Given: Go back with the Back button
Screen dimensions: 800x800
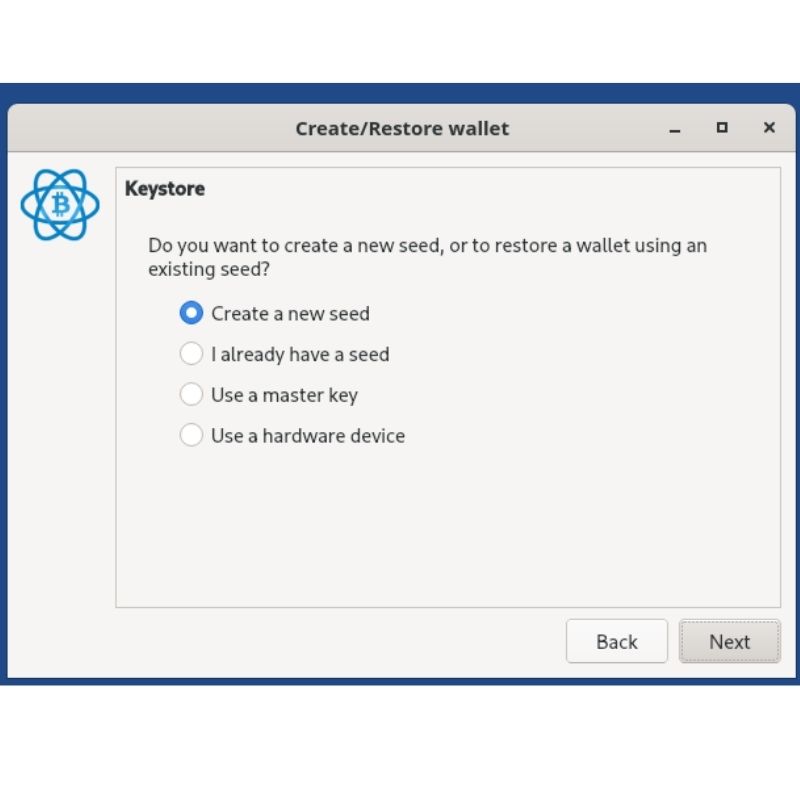Looking at the screenshot, I should point(616,642).
